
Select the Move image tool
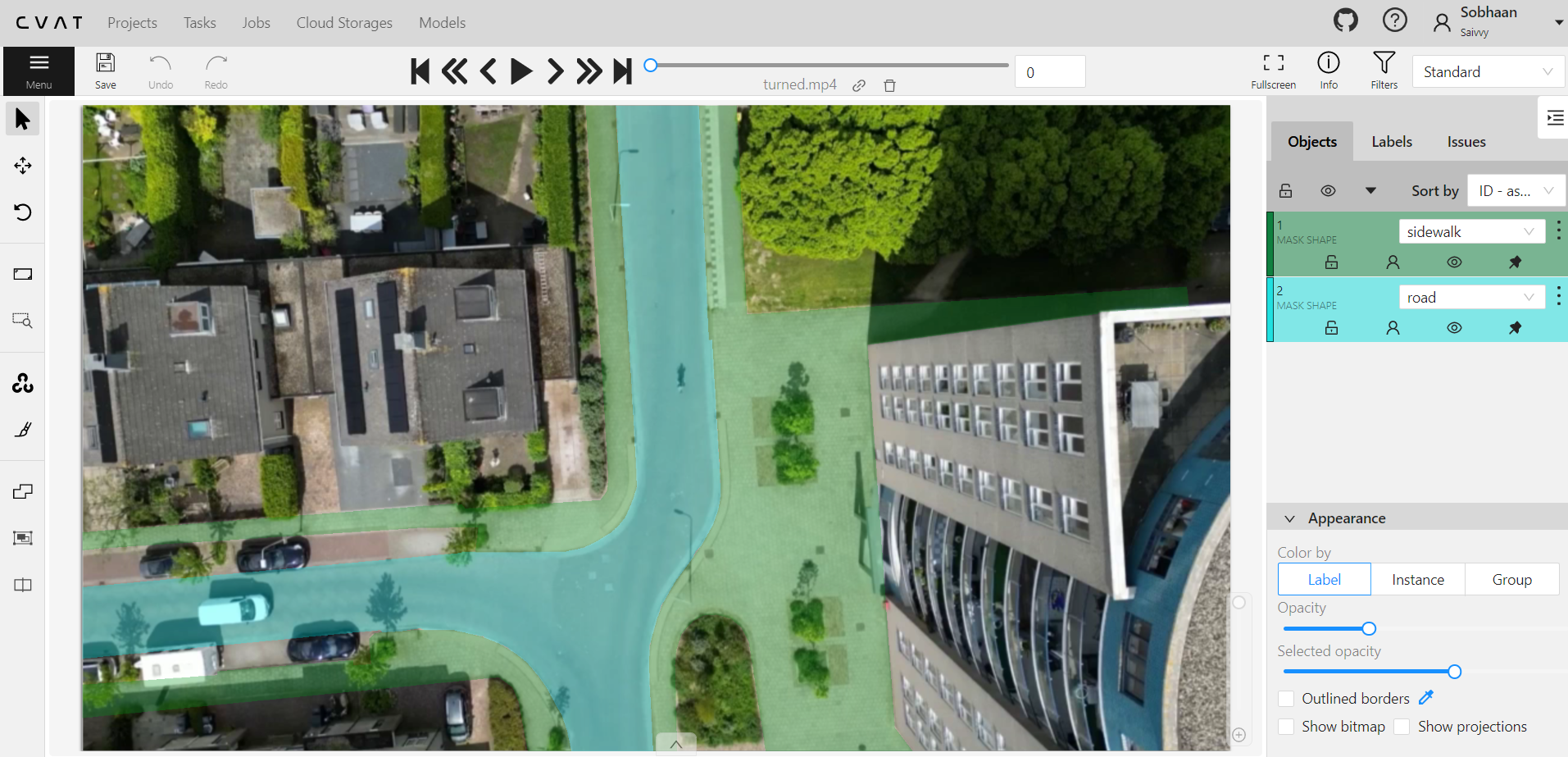pos(23,166)
